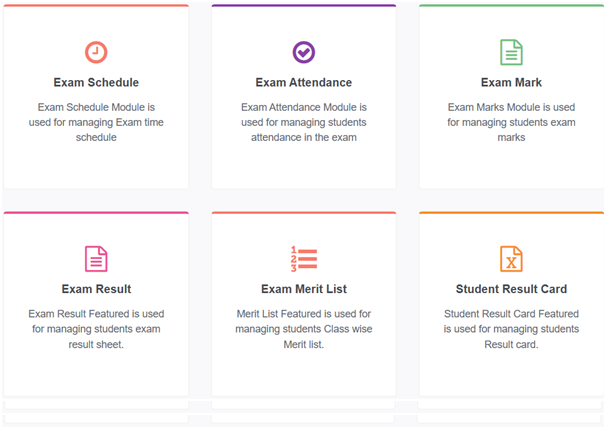
Task: Click the Merit List Featured description
Action: (x=304, y=329)
